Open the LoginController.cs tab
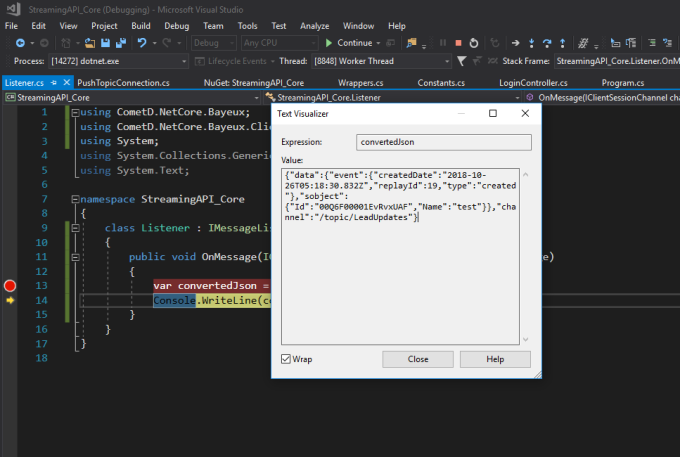The height and width of the screenshot is (457, 680). click(534, 82)
